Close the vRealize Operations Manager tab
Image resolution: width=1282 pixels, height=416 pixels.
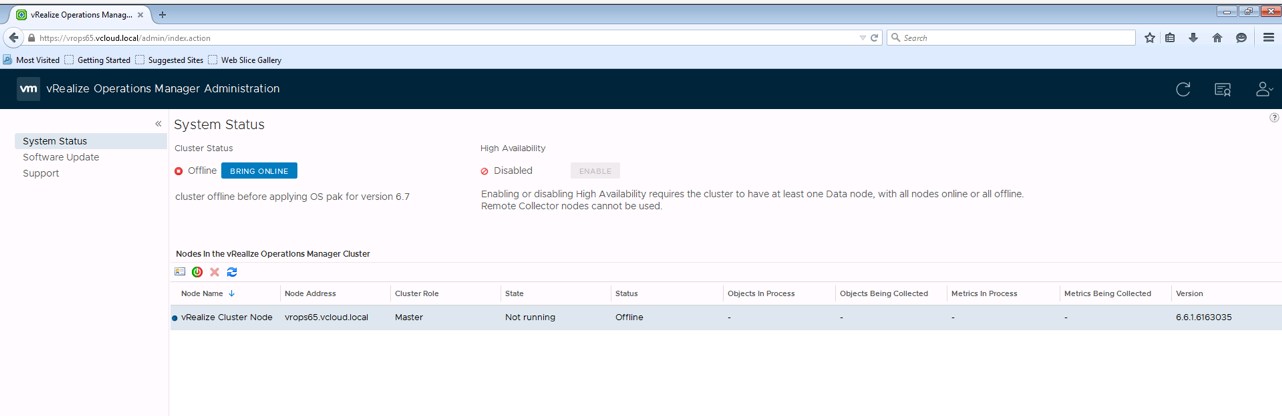(x=141, y=15)
